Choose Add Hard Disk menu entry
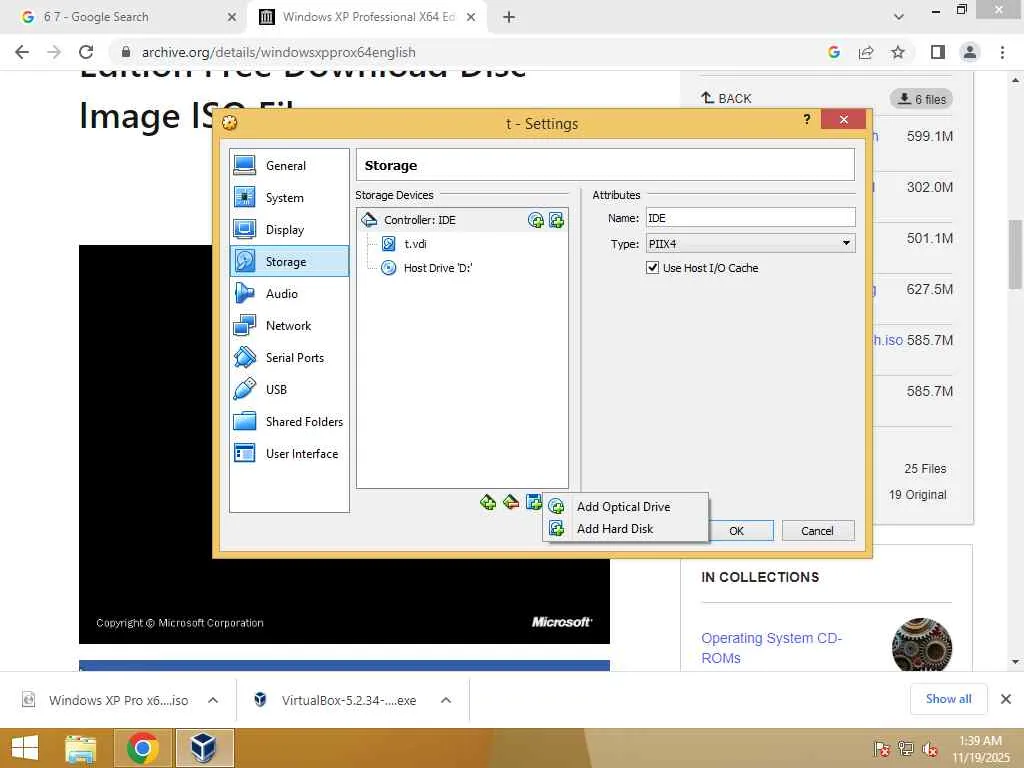Screen dimensions: 1024x768 [x=626, y=529]
